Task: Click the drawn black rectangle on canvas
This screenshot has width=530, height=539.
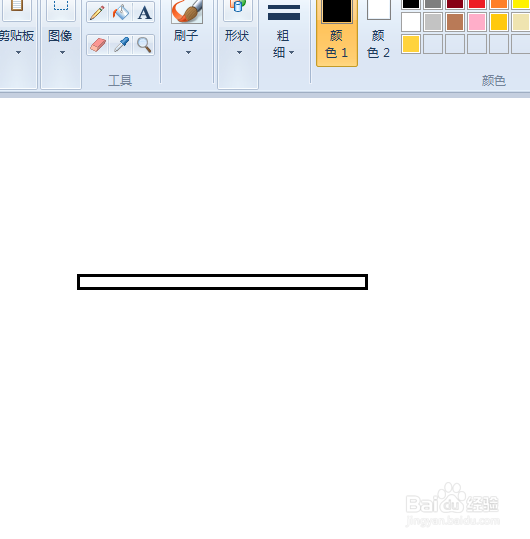Action: click(x=222, y=282)
